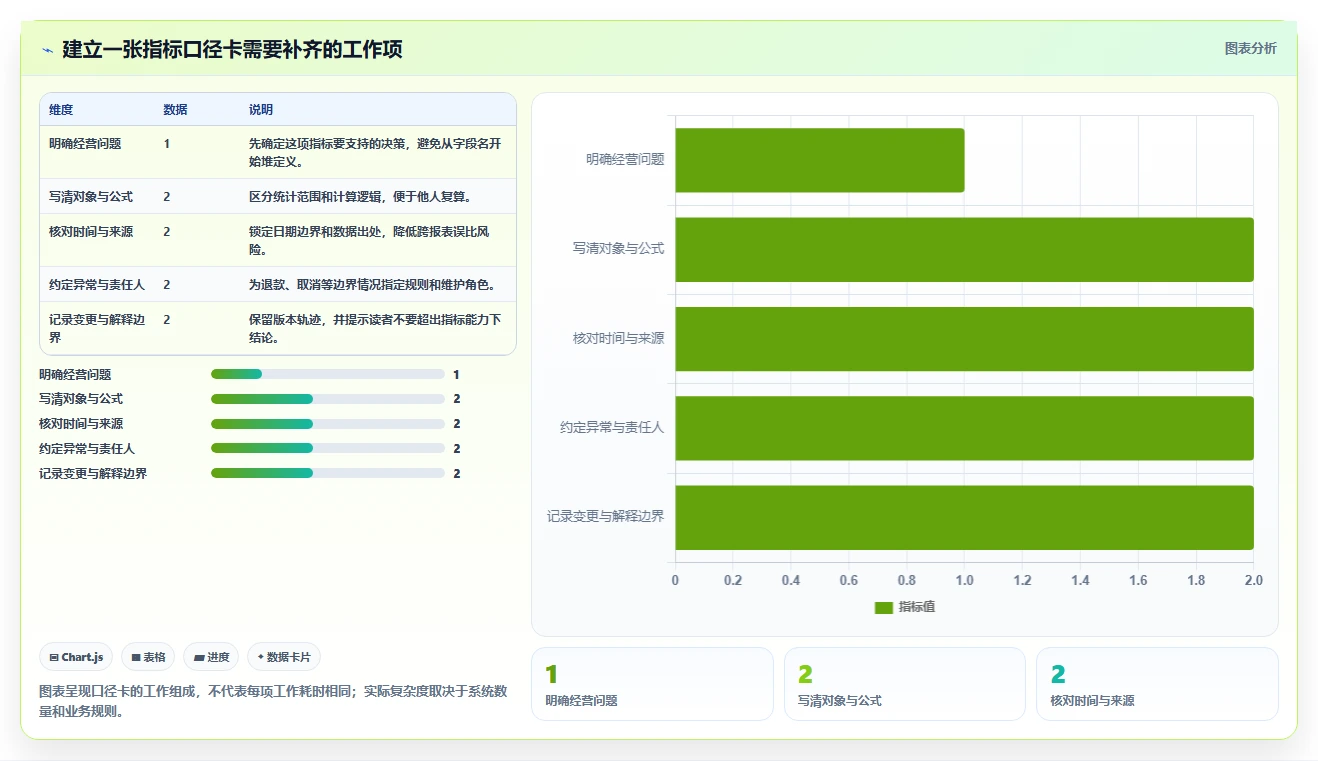Viewport: 1318px width, 761px height.
Task: Select the 数据卡片 tag chip
Action: [x=284, y=657]
